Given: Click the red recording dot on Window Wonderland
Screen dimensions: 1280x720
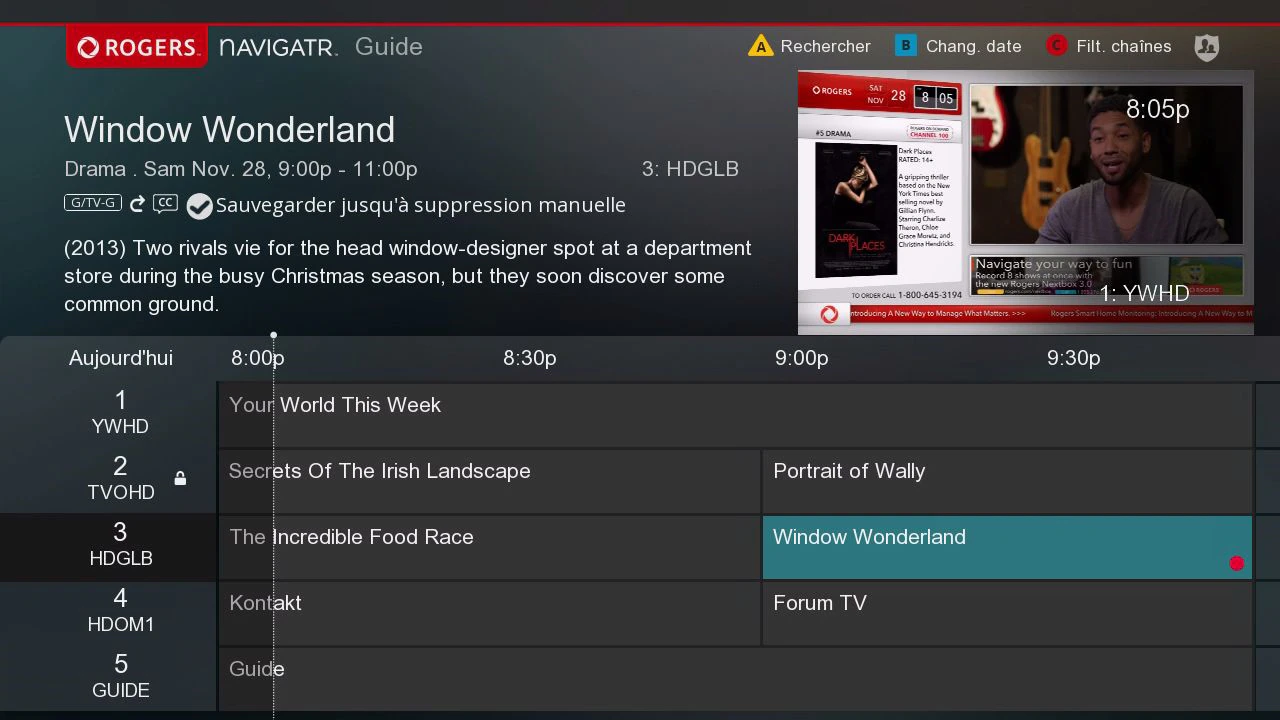Looking at the screenshot, I should [x=1237, y=563].
